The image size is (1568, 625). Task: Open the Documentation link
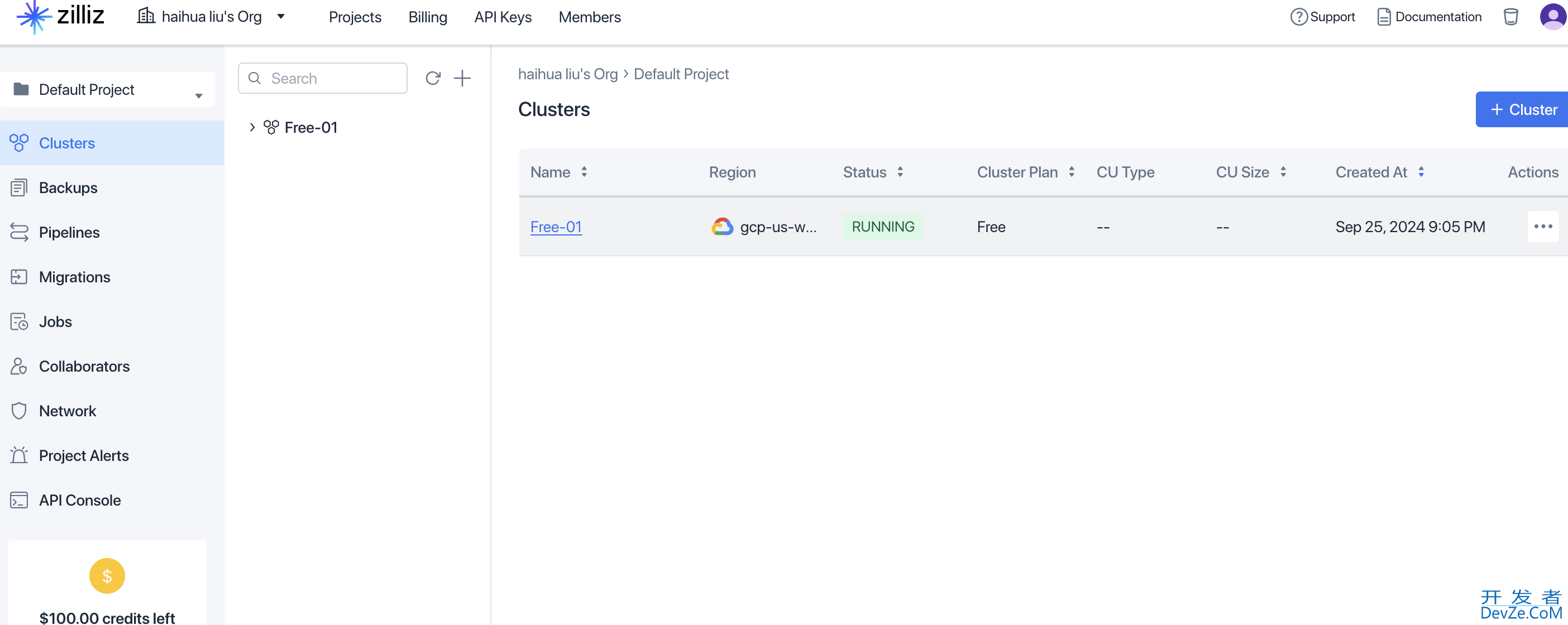coord(1429,16)
